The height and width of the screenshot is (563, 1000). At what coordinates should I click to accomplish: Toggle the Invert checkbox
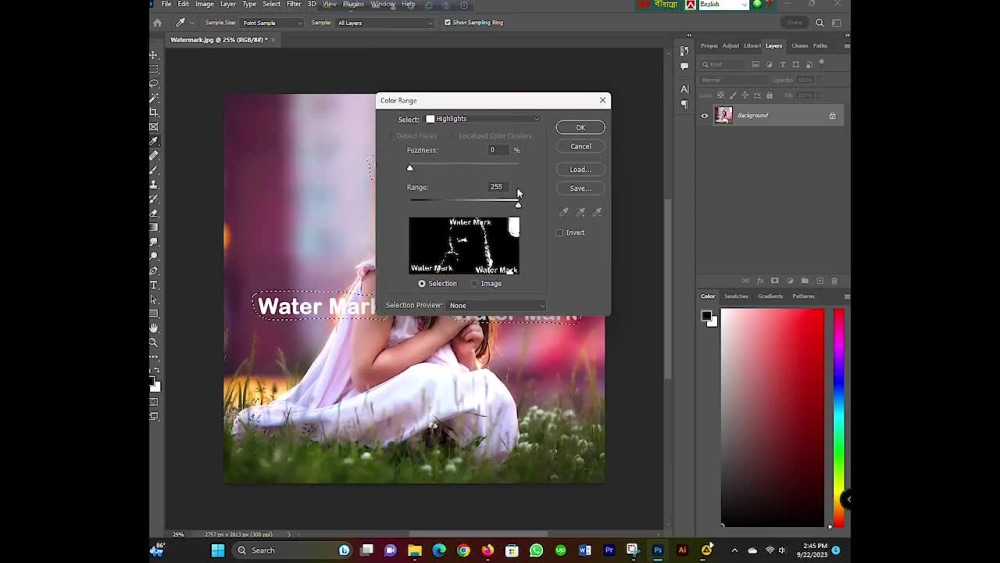click(x=559, y=233)
